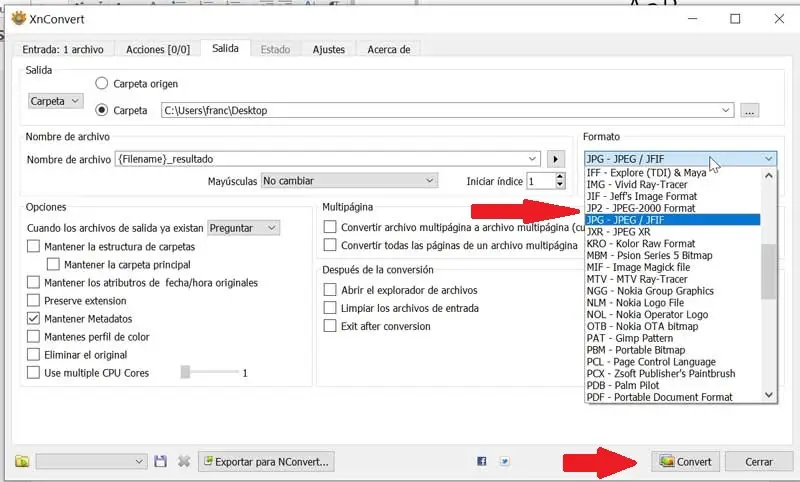Select IFF - Explore (TDI) & Maya format
Screen dimensions: 800x482
(x=672, y=172)
